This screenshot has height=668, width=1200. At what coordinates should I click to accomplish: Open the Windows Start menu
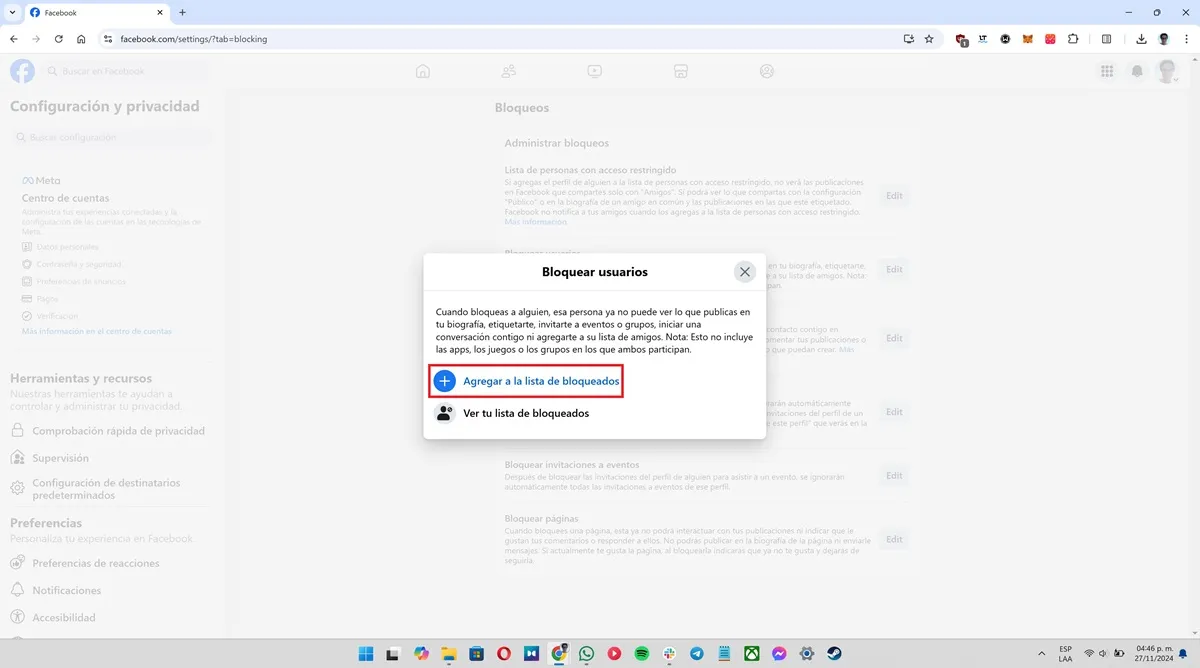coord(366,653)
